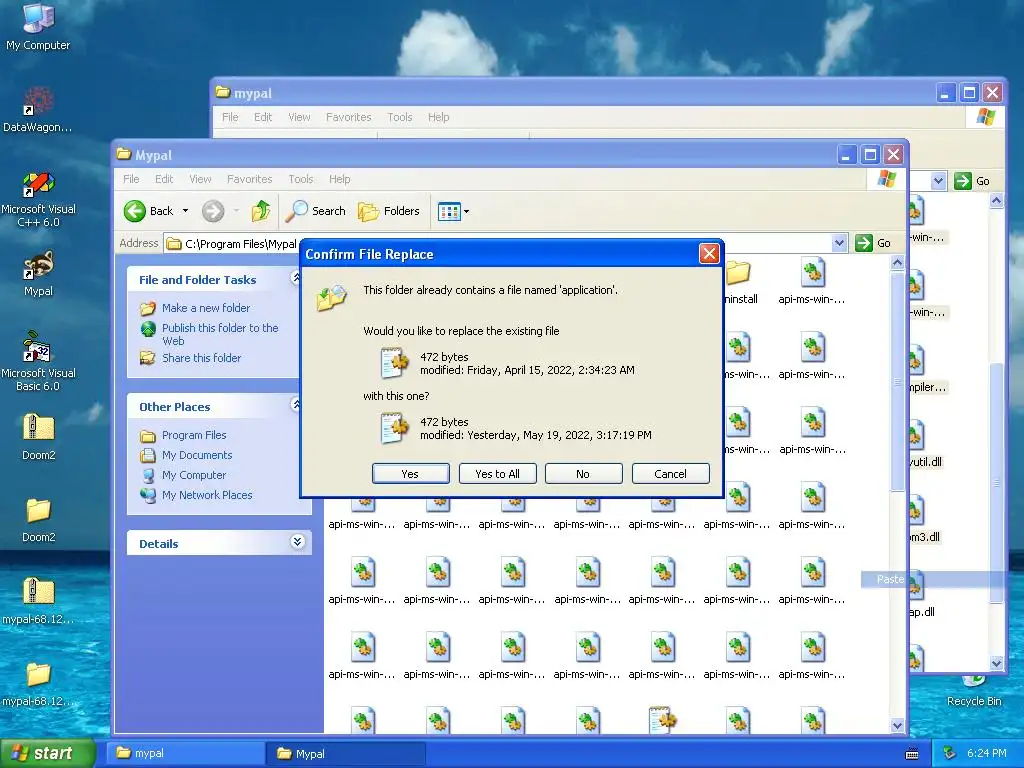Click the Mypal window scroll up arrow

pyautogui.click(x=897, y=263)
